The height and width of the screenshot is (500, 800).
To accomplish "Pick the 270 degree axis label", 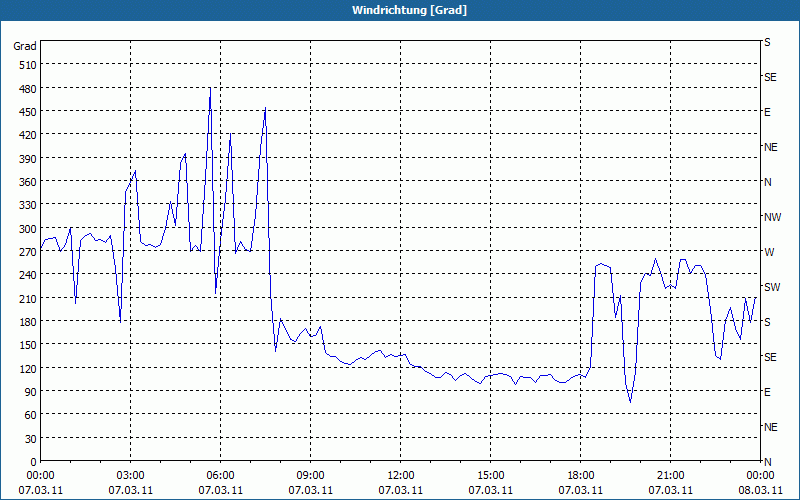I will [28, 252].
